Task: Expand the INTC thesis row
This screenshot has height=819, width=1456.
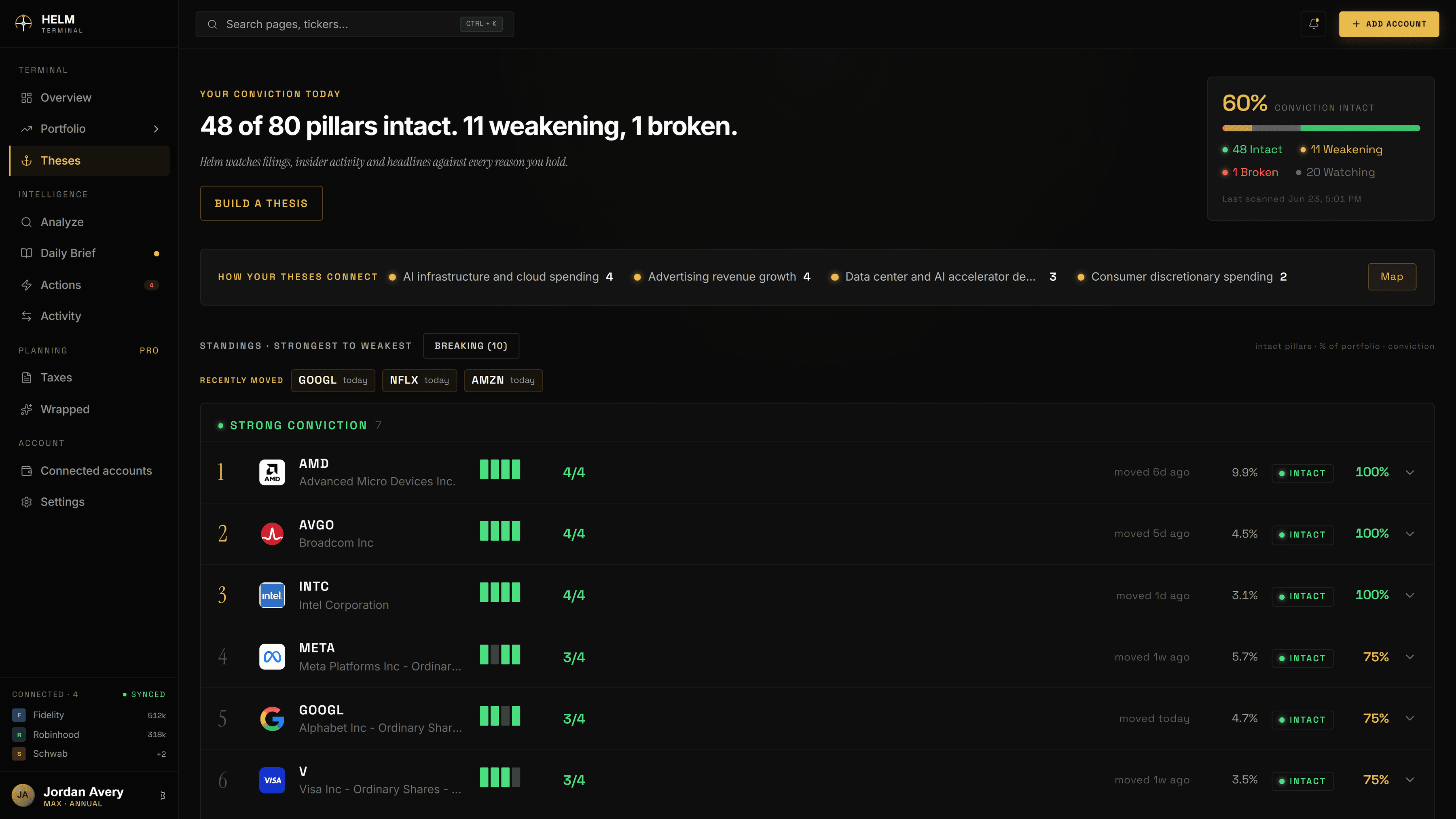Action: (x=1409, y=595)
